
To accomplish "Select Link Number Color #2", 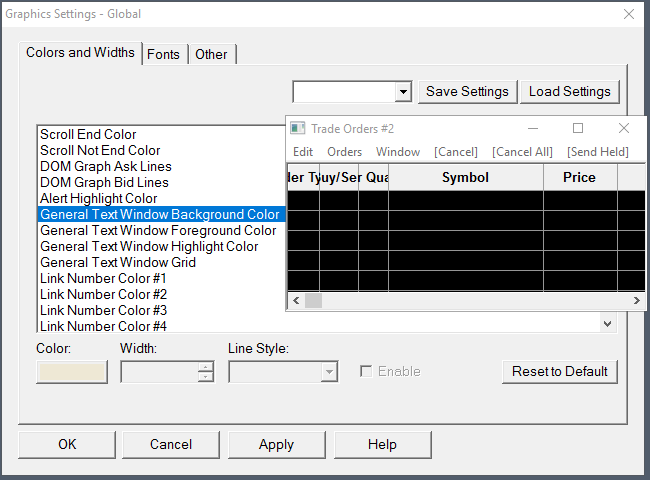I will [162, 294].
